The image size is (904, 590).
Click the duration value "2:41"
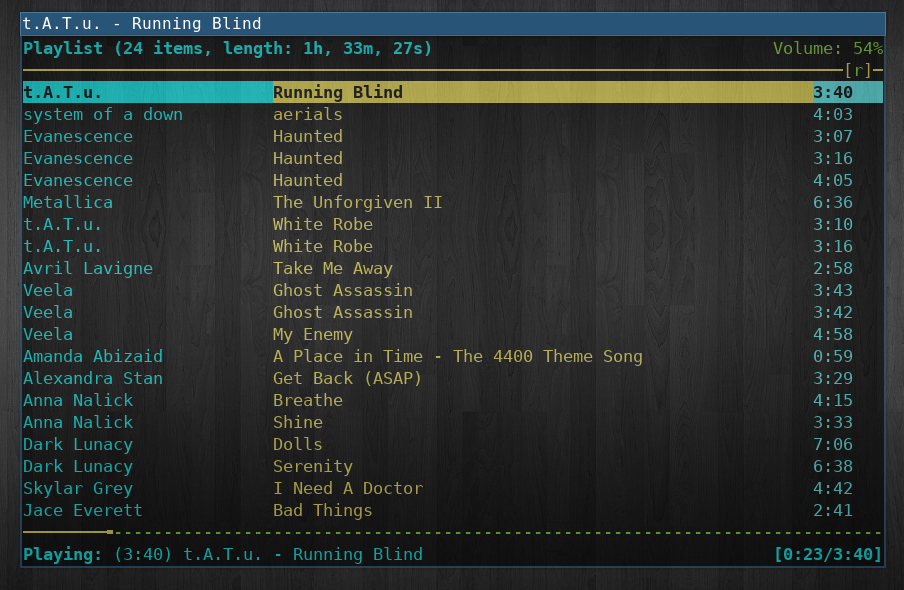pos(833,510)
